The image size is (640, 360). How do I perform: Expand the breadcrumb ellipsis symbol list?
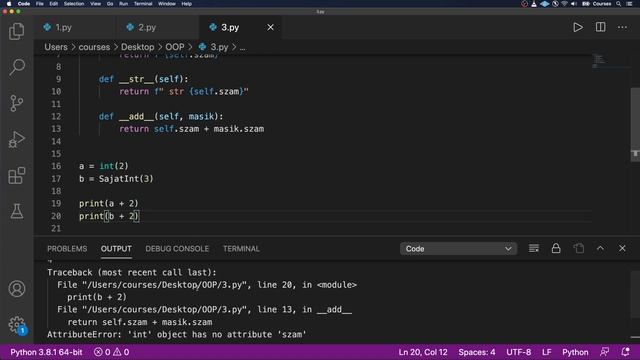click(x=242, y=48)
